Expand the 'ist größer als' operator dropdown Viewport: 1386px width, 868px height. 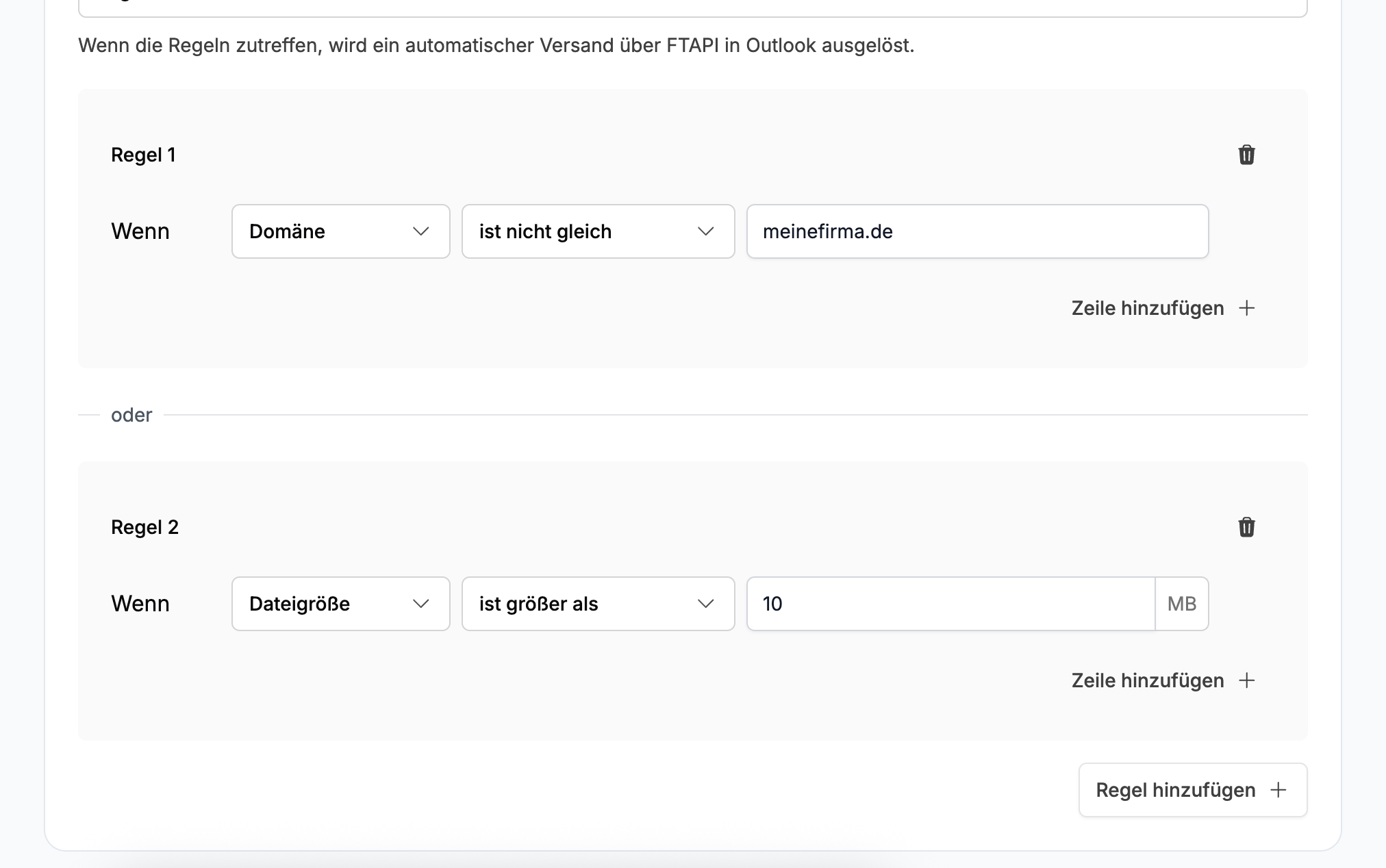point(582,604)
